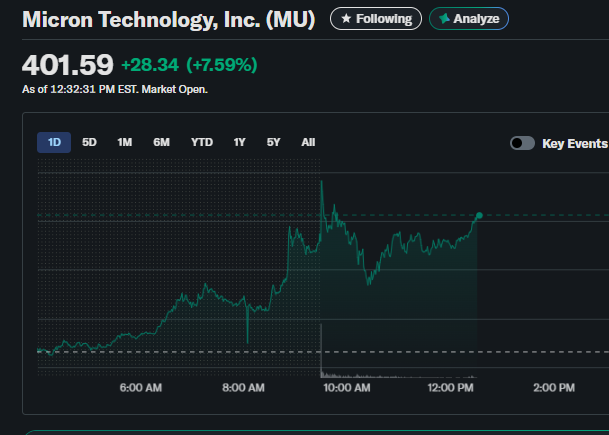Click the 12:00 PM axis label
The height and width of the screenshot is (435, 609).
coord(451,388)
